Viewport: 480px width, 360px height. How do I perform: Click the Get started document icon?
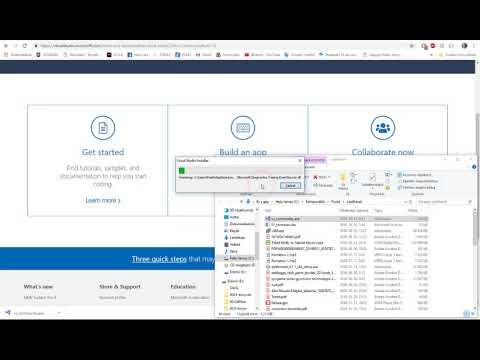(x=103, y=128)
